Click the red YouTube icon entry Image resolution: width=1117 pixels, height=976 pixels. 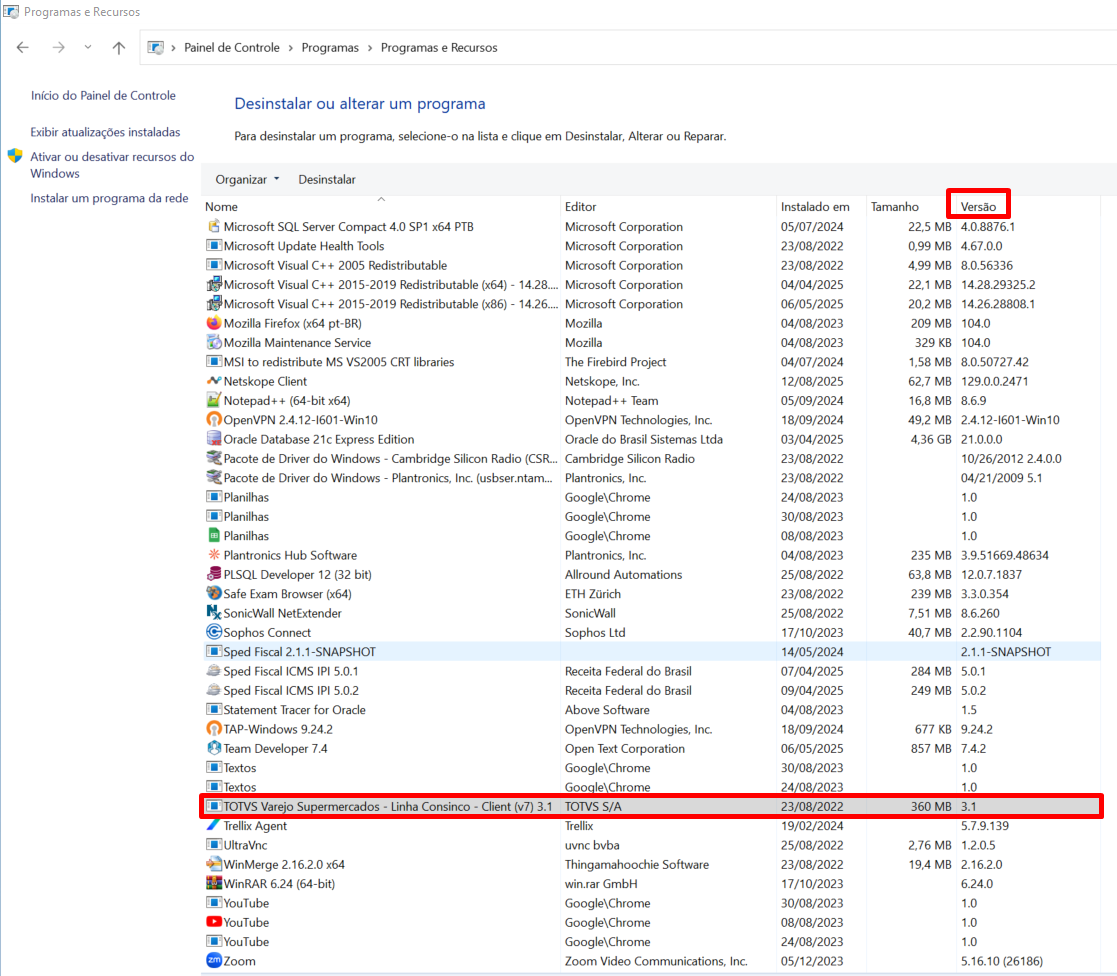coord(214,922)
